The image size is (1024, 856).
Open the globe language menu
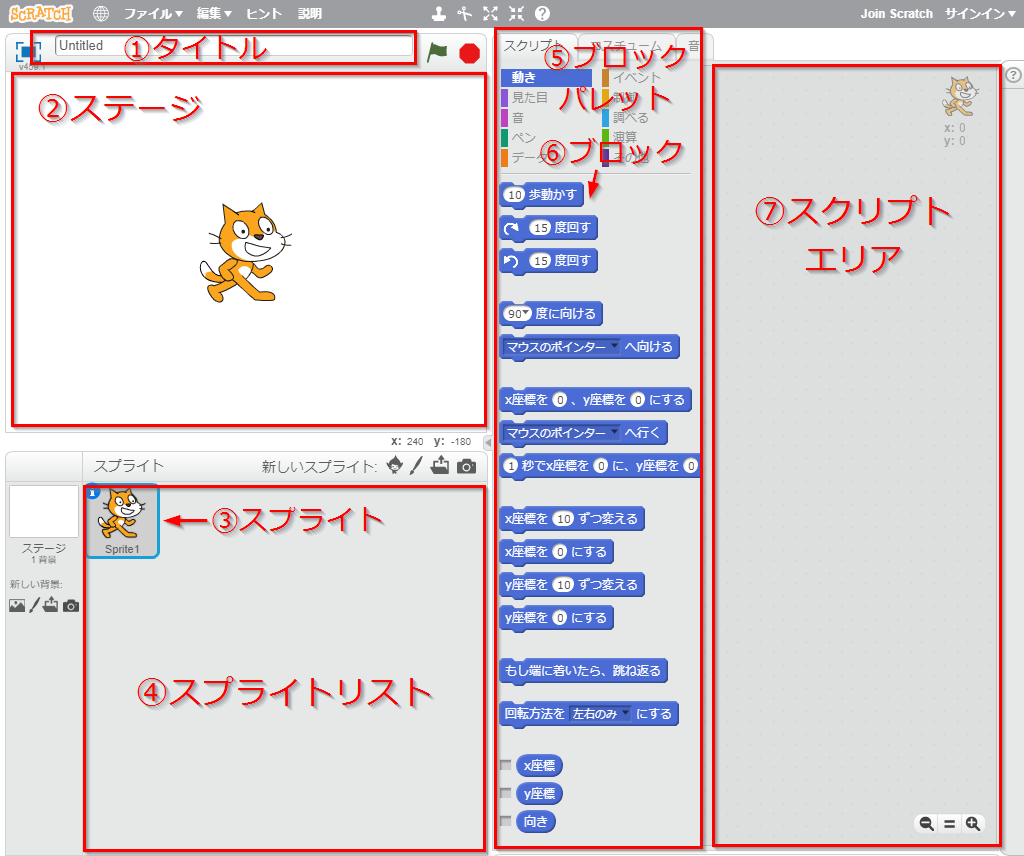(x=101, y=14)
